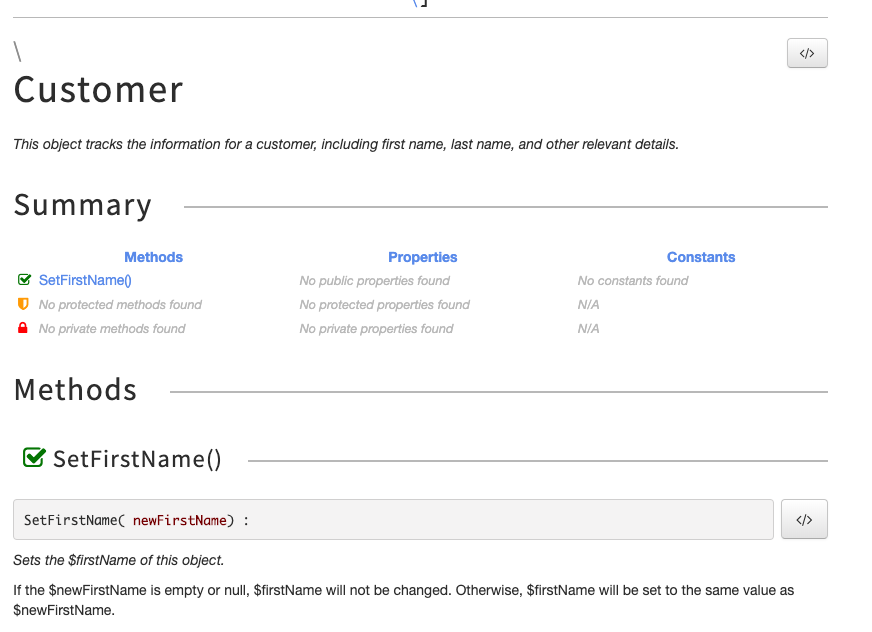Click the Constants column header
The image size is (872, 632).
tap(701, 257)
